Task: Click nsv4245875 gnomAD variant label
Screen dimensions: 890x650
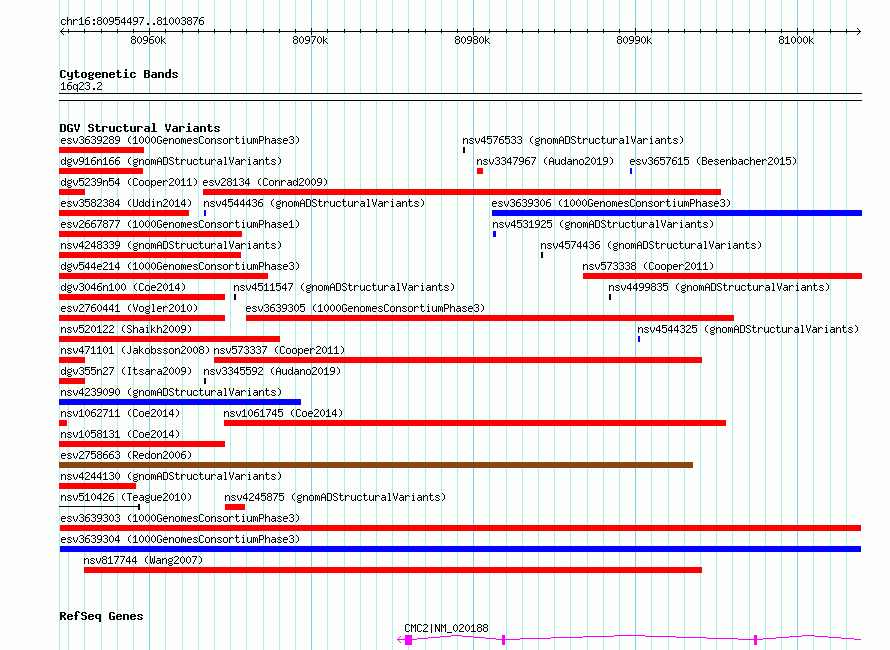Action: coord(335,497)
